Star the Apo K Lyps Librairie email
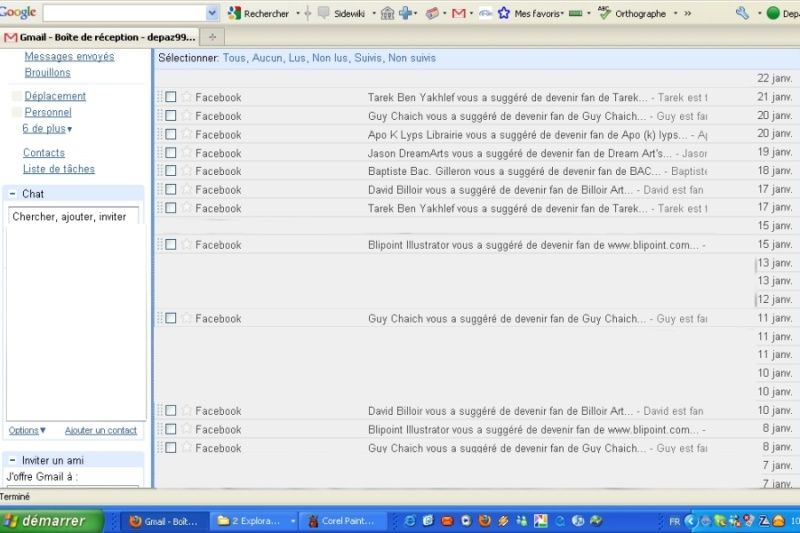 click(186, 134)
